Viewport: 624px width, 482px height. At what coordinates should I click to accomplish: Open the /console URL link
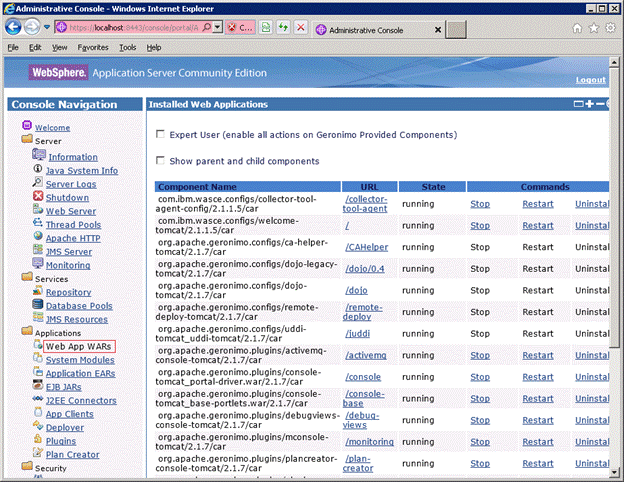363,377
